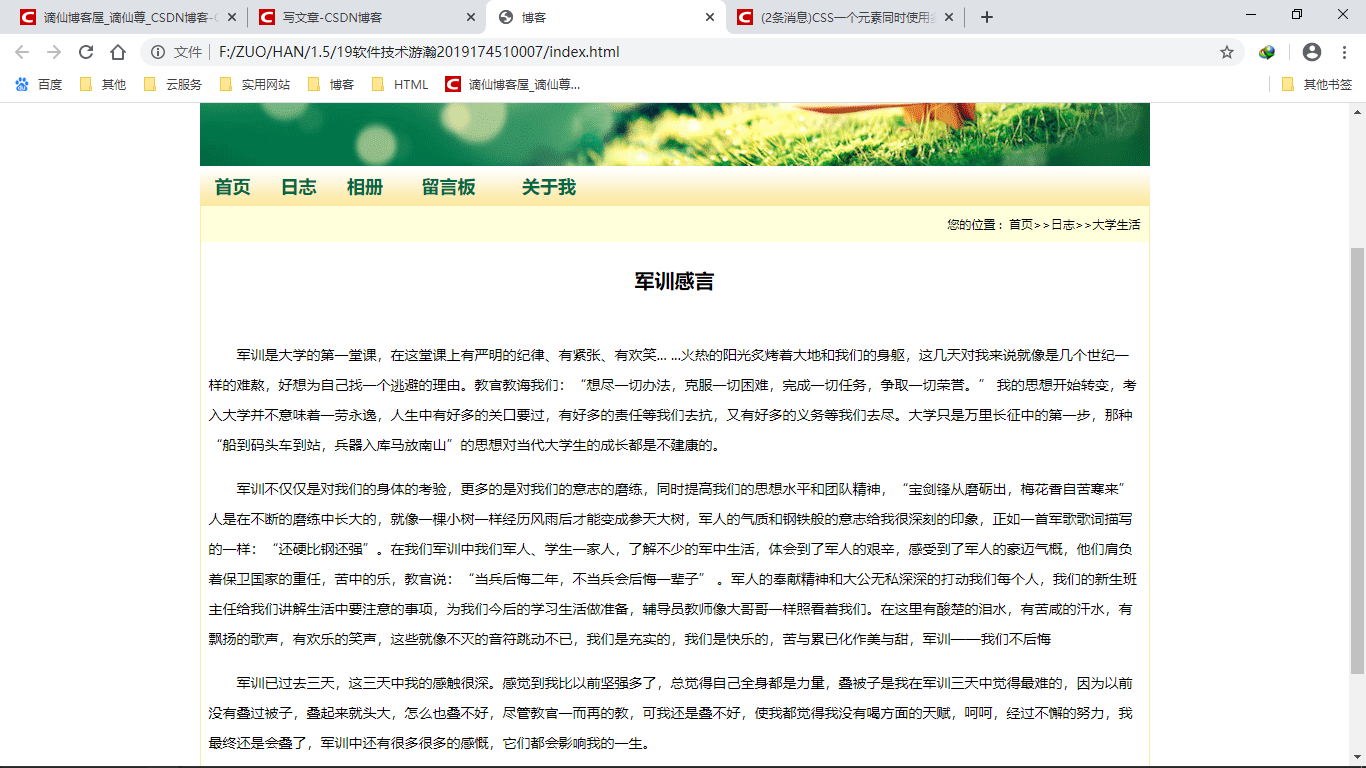Go back with the browser back arrow

click(x=22, y=52)
